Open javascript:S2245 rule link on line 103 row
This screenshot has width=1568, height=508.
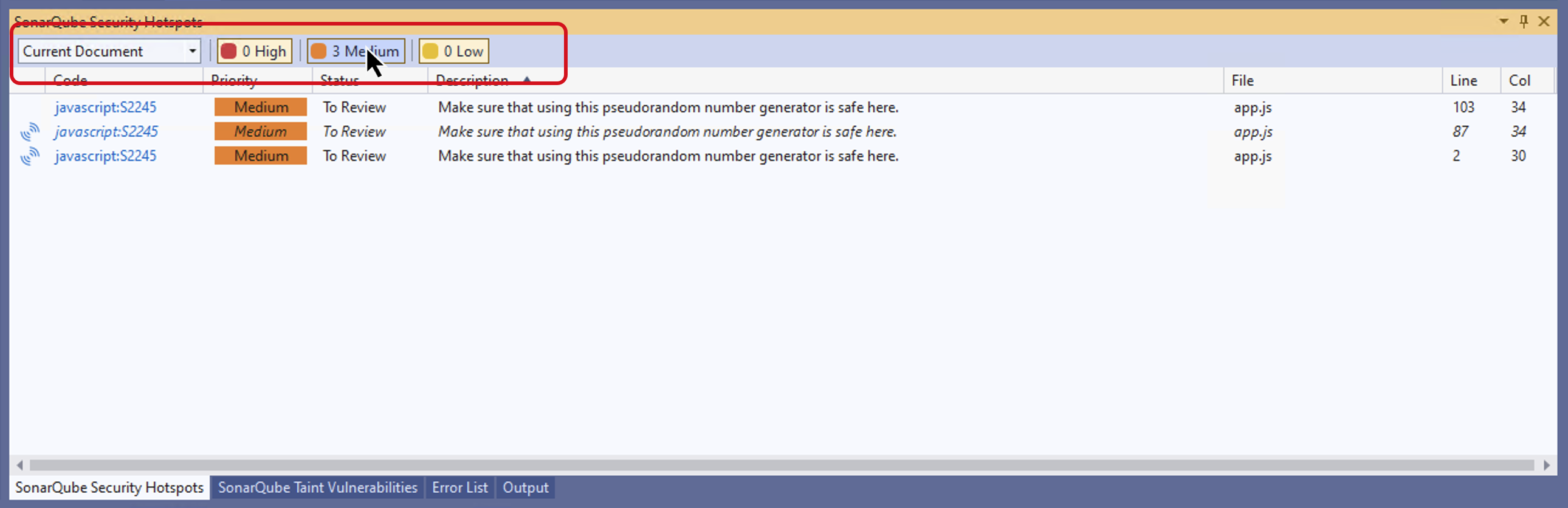pyautogui.click(x=105, y=107)
